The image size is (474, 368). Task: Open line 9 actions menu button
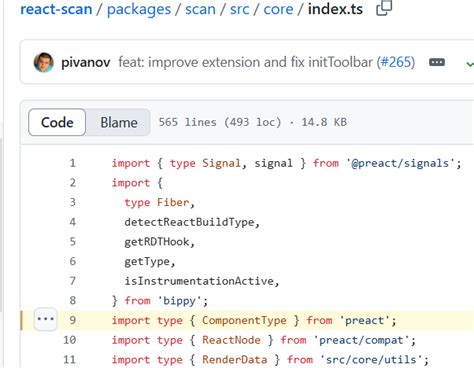click(x=46, y=319)
